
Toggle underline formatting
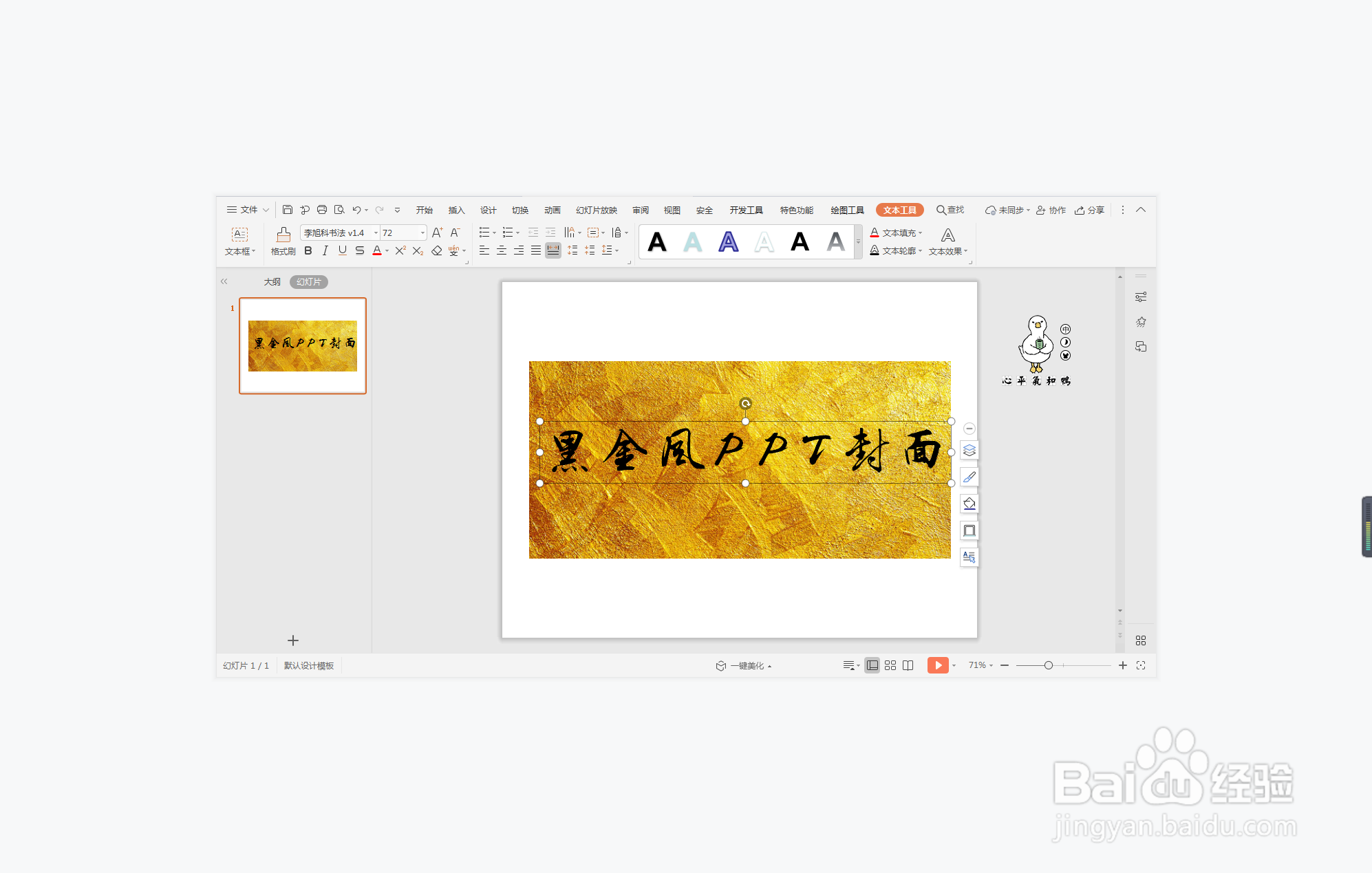(342, 250)
